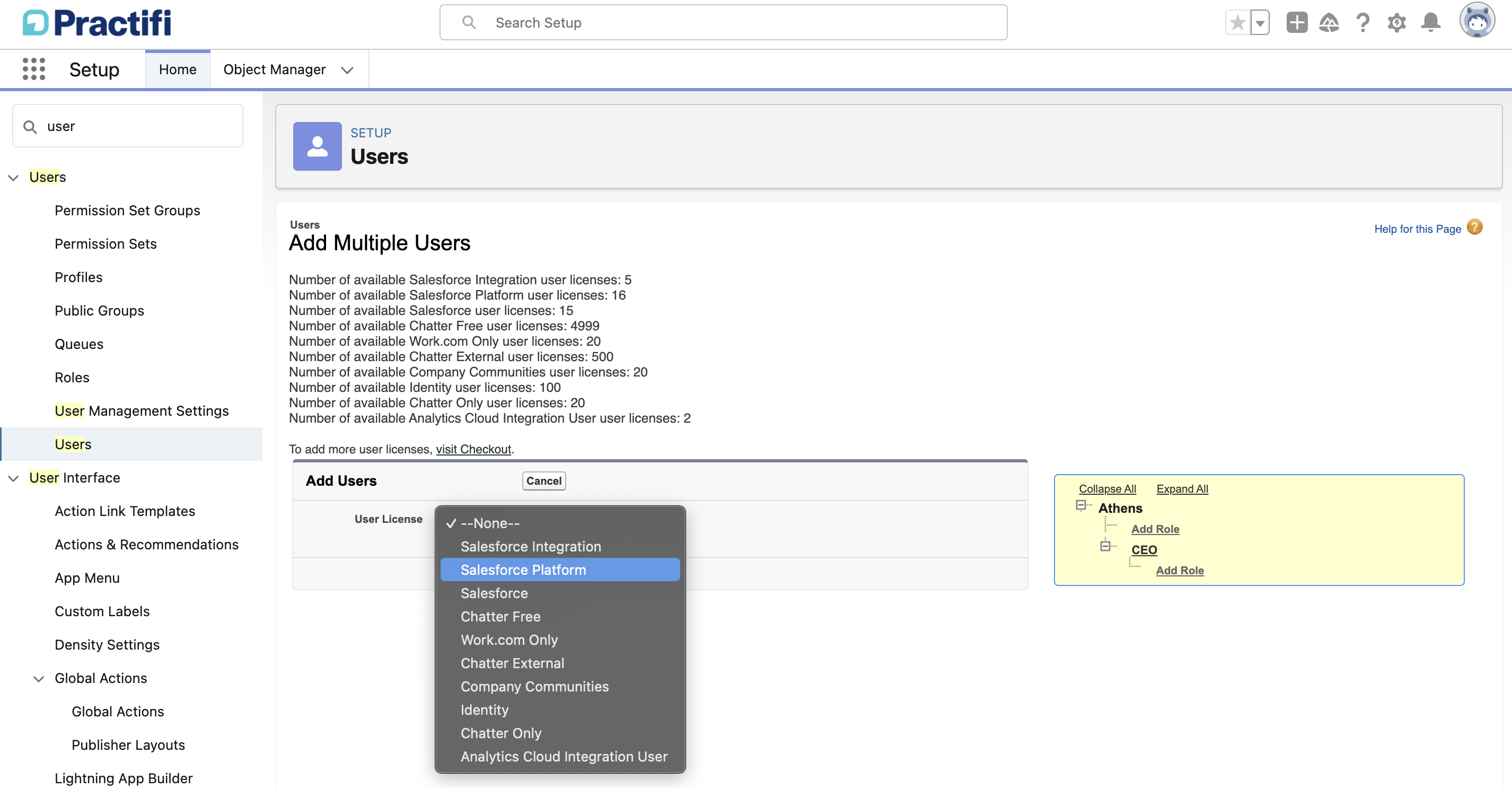Open the nested Global Actions sub-item
The image size is (1512, 788).
point(117,712)
